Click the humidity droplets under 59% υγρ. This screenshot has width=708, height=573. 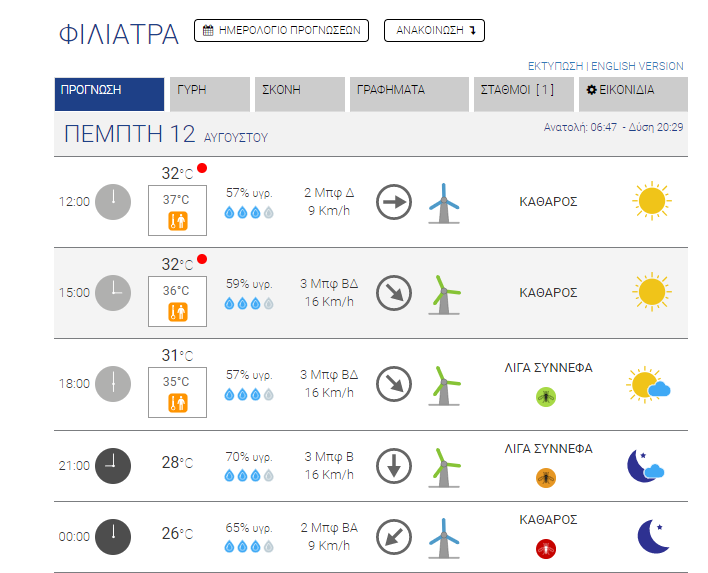pyautogui.click(x=249, y=303)
